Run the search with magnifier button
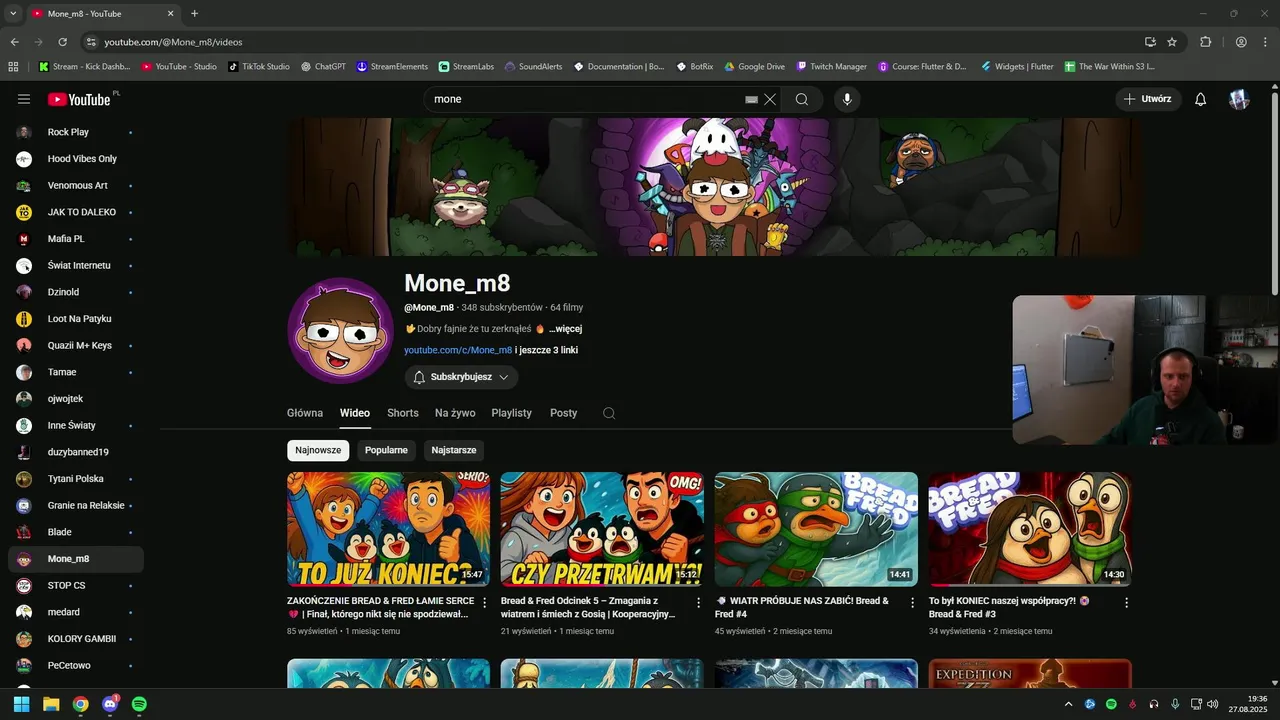This screenshot has width=1280, height=720. (802, 99)
